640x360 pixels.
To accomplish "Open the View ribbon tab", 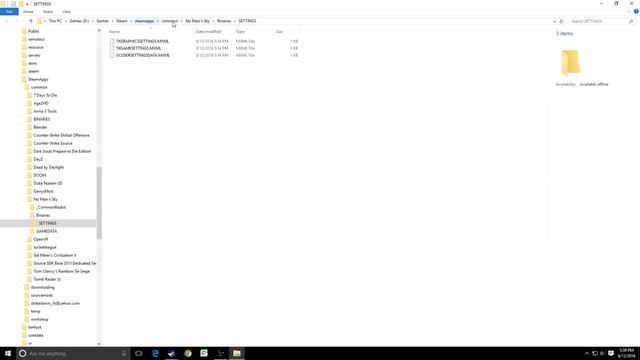I will (x=66, y=12).
